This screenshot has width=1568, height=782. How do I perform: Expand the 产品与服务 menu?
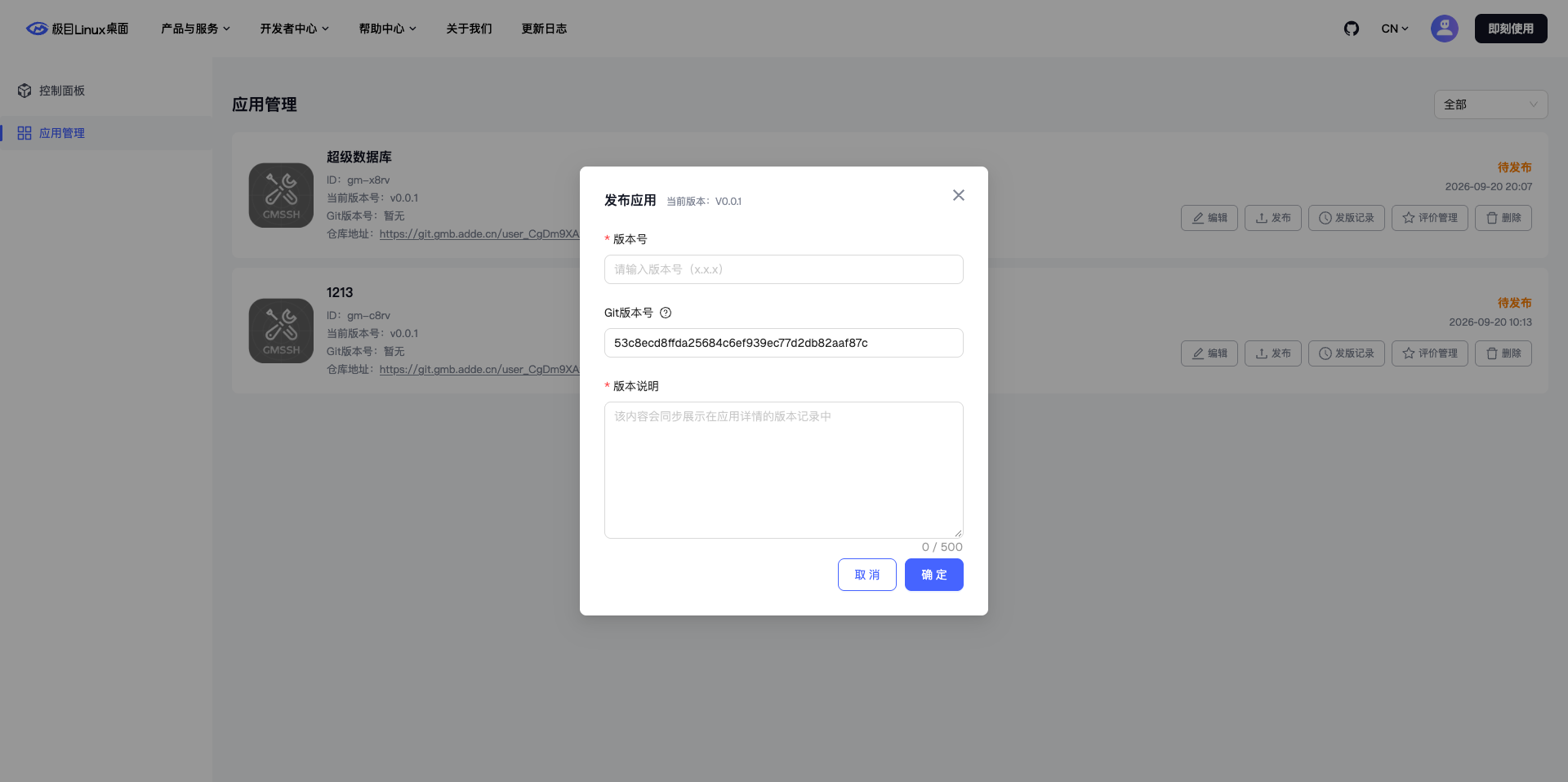195,29
